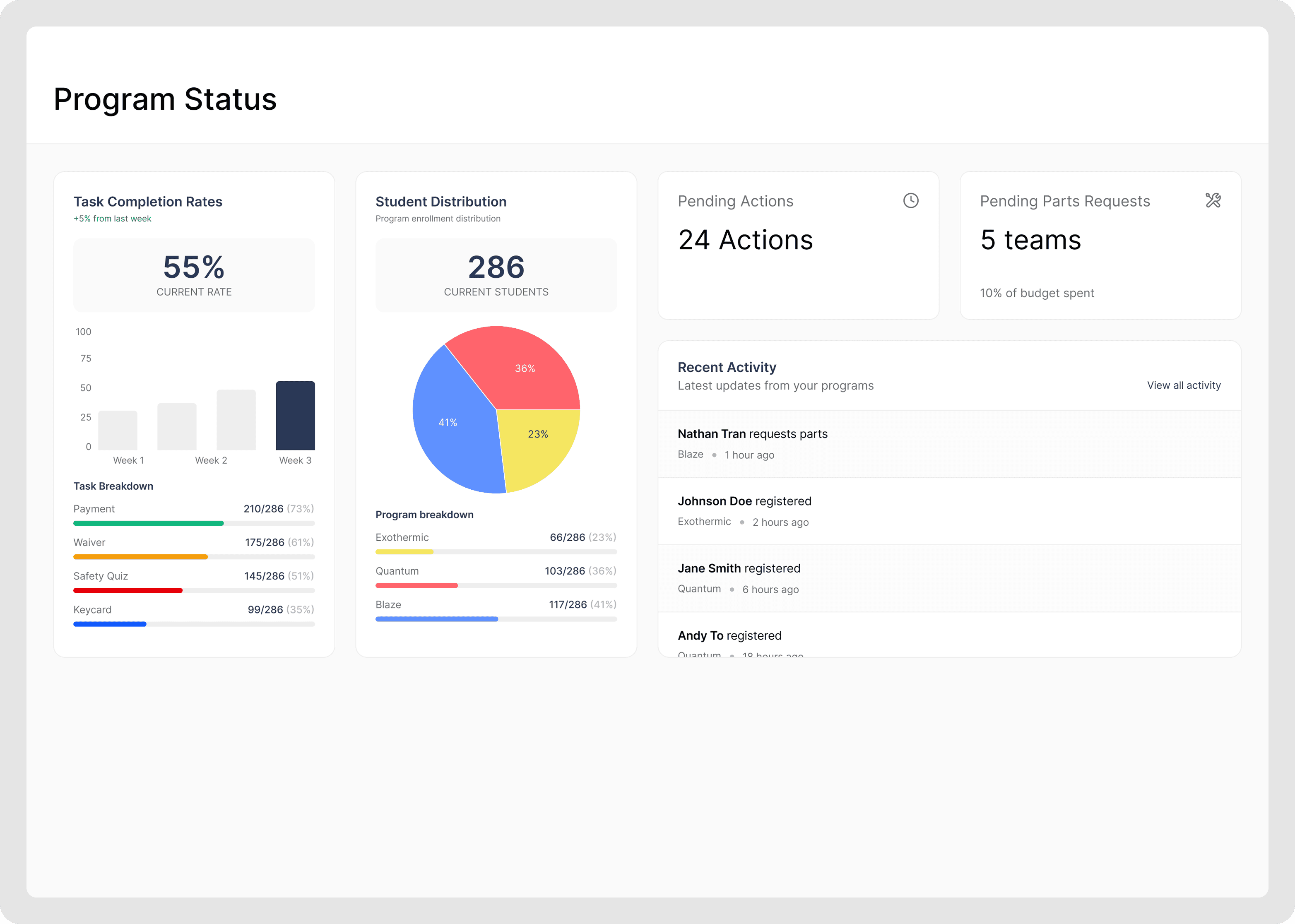Click the 24 Actions count
This screenshot has width=1295, height=924.
point(745,240)
